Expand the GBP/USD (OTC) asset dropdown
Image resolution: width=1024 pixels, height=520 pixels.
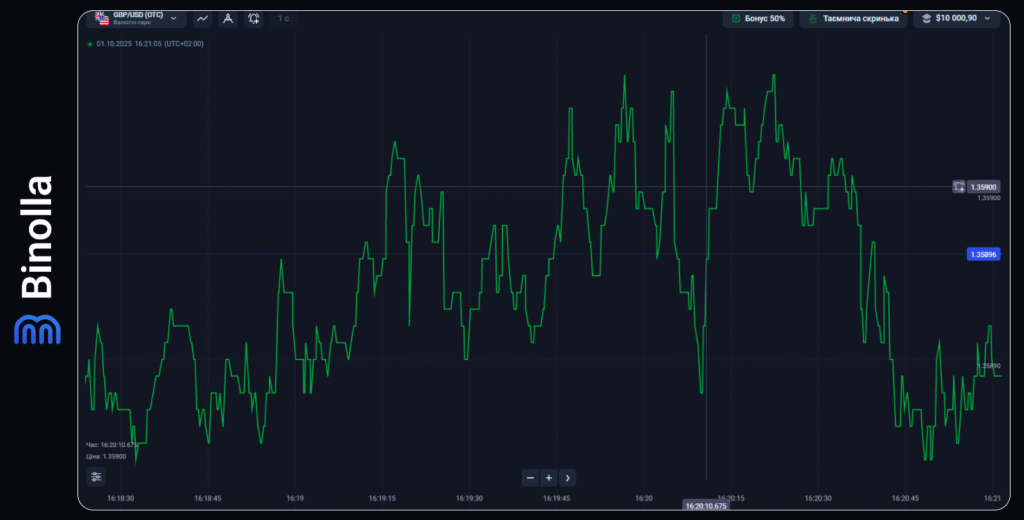[x=175, y=18]
